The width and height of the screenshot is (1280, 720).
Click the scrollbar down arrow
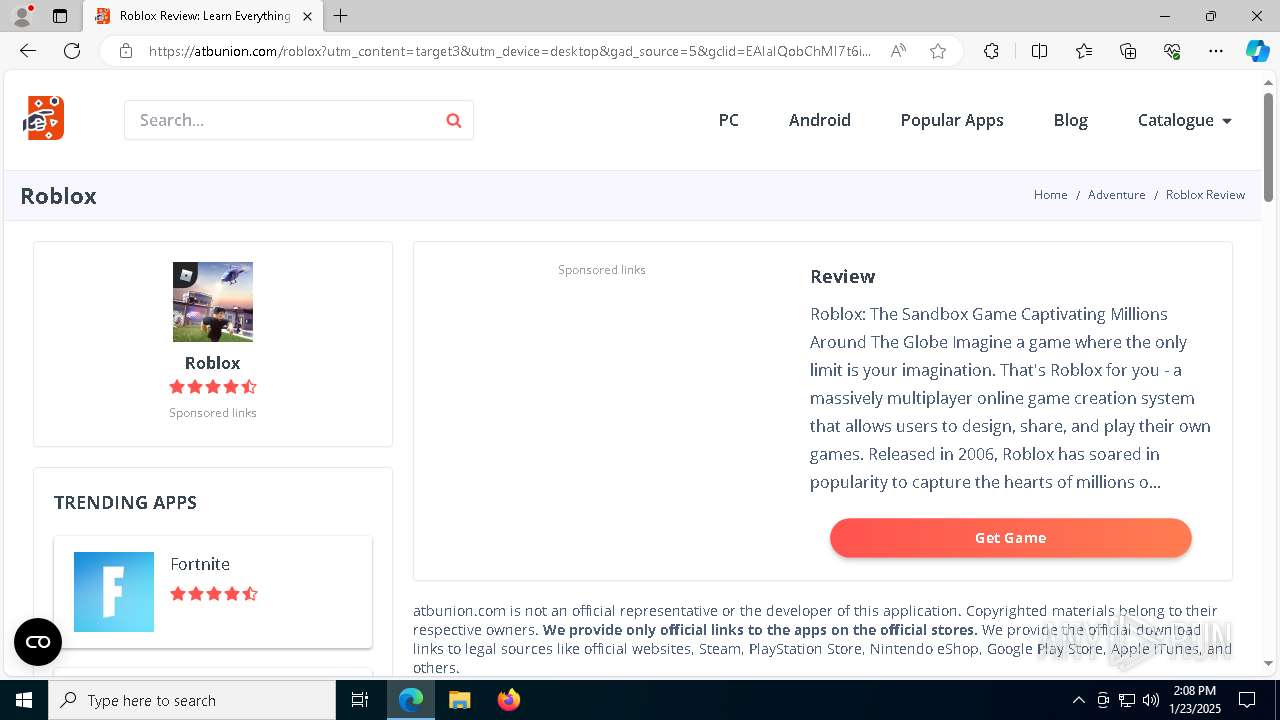point(1268,663)
